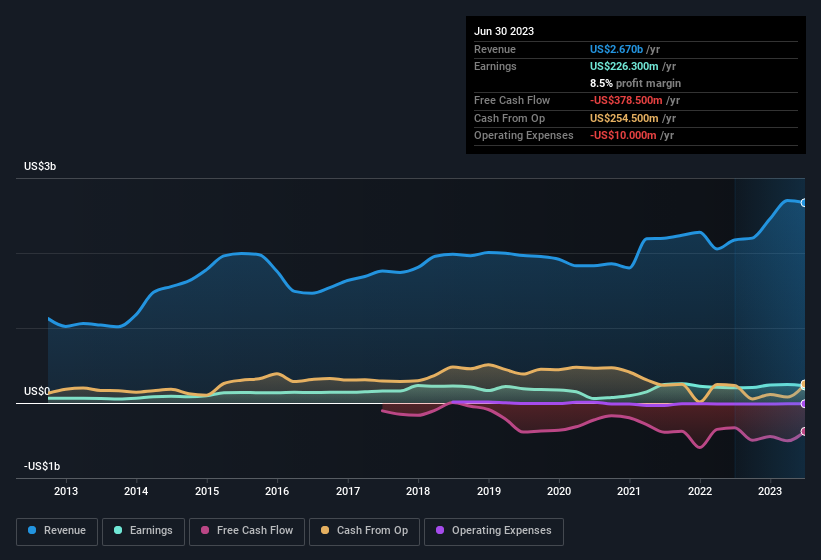The height and width of the screenshot is (560, 821).
Task: Select the 2016 x-axis label
Action: click(x=277, y=491)
